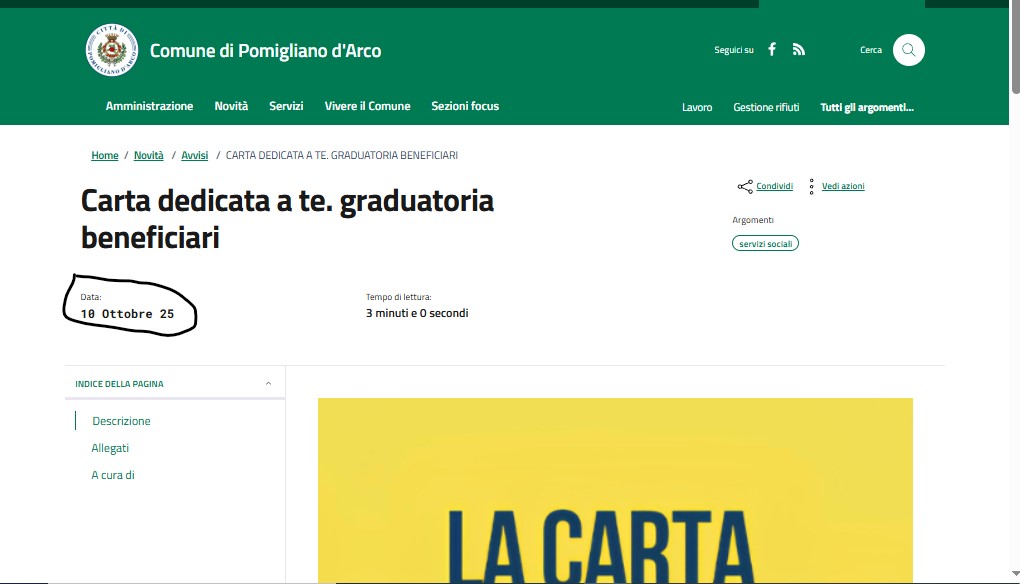Go to Vivere il Comune section
Screen dimensions: 1020x584
pos(367,106)
